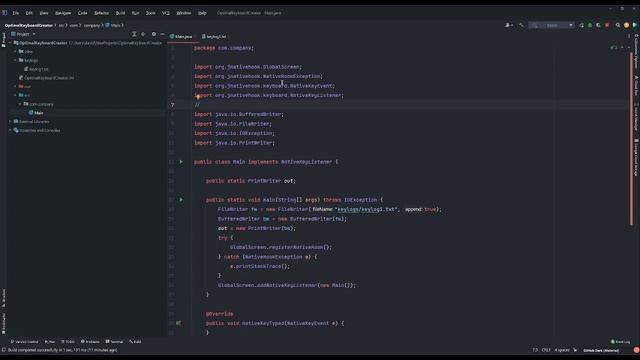Click the override gutter icon by nativeKeyTyped
The width and height of the screenshot is (640, 360).
pyautogui.click(x=178, y=323)
